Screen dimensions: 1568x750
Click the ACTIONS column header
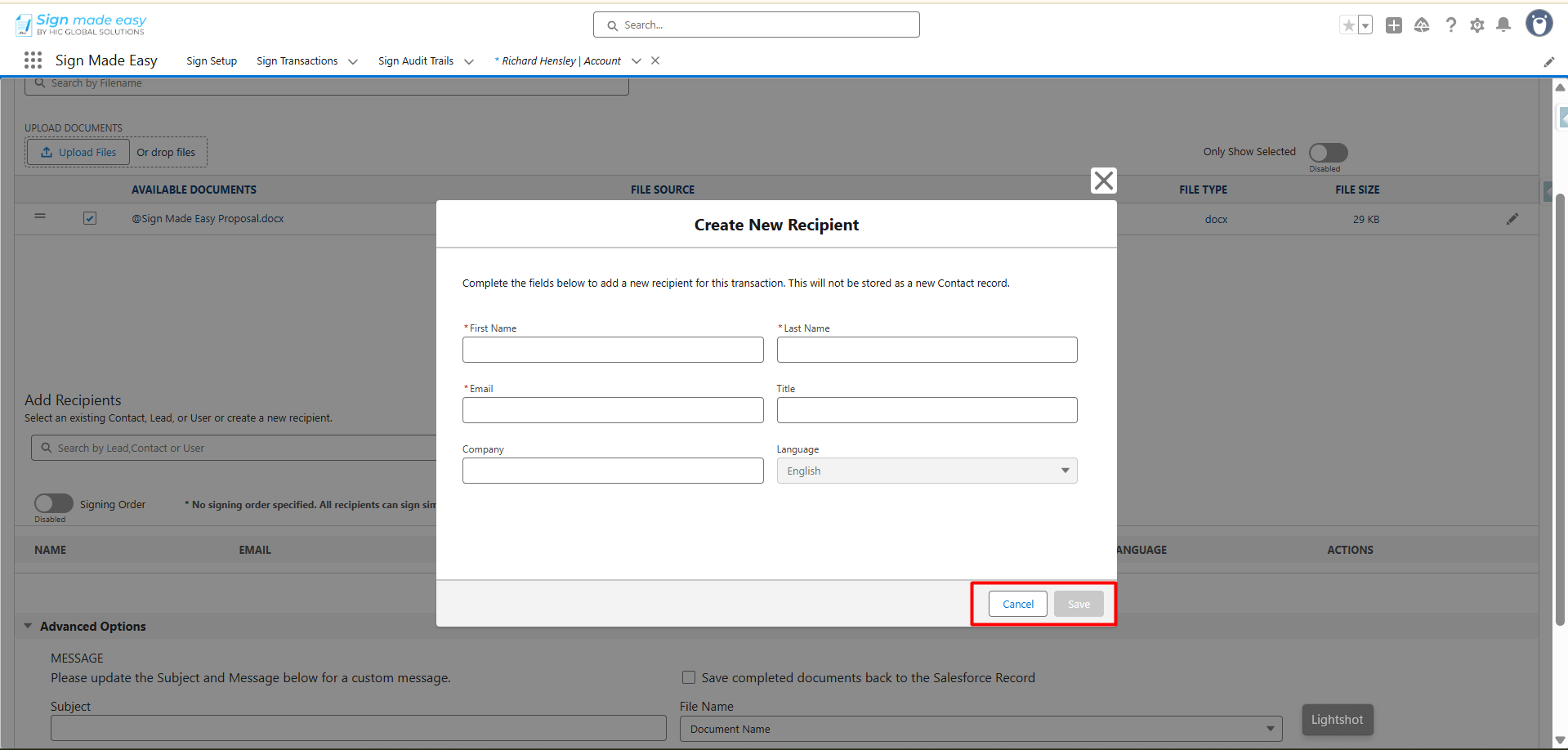(x=1350, y=550)
